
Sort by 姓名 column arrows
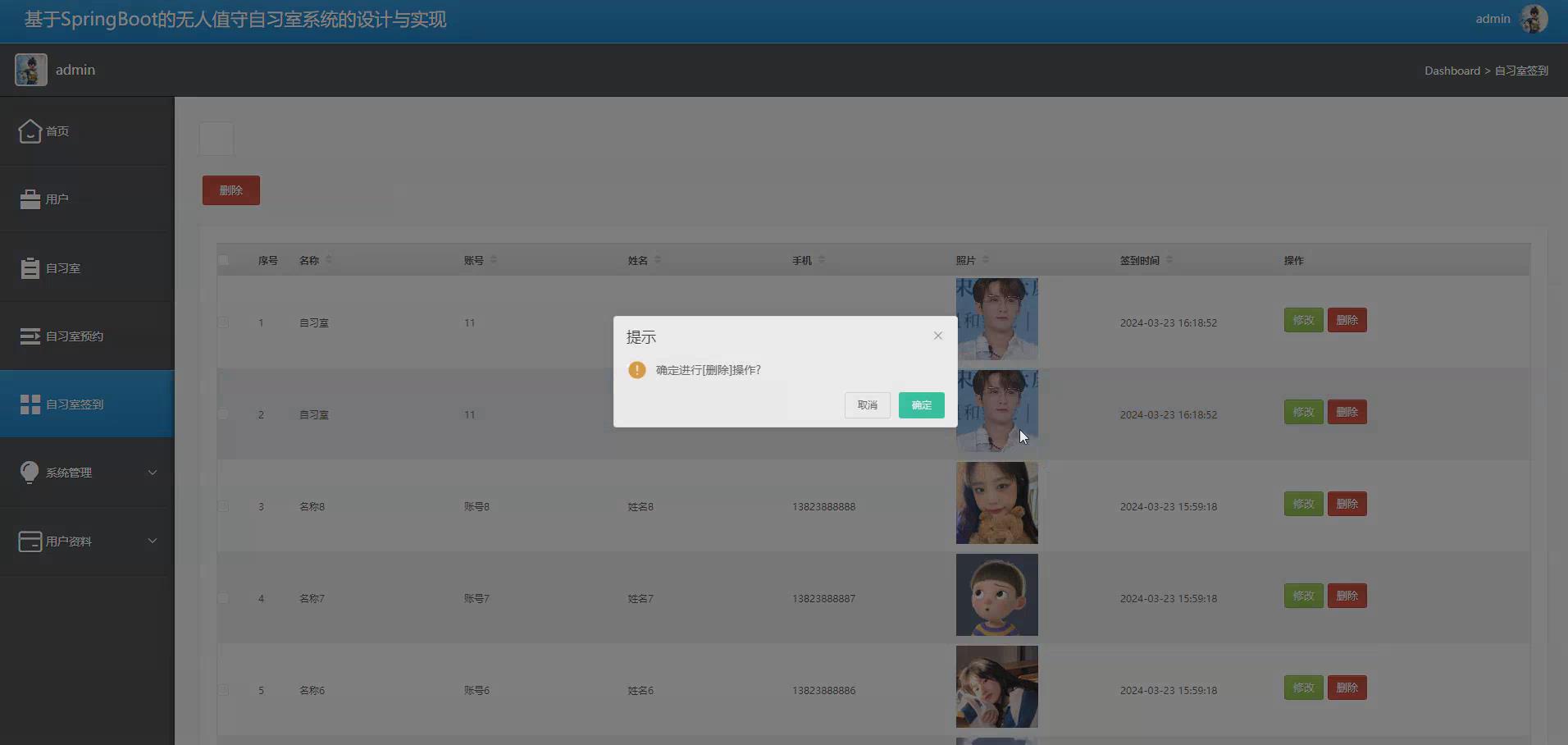coord(658,260)
